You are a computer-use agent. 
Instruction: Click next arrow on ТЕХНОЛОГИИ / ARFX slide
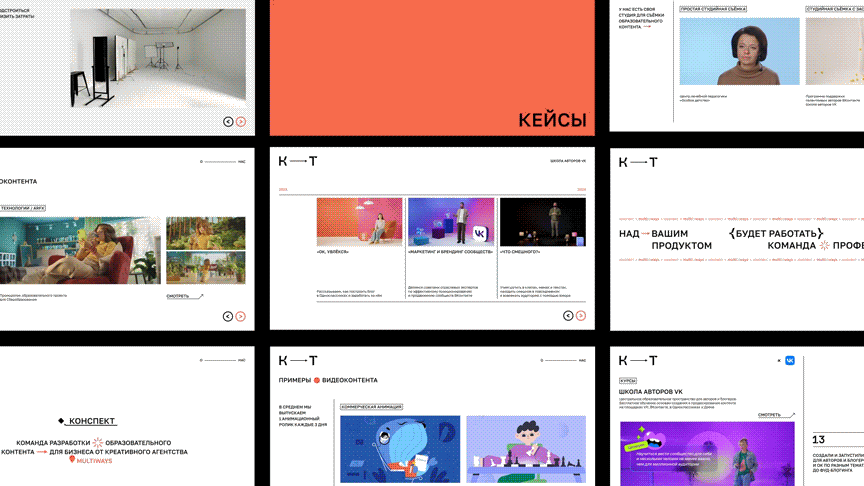tap(240, 316)
